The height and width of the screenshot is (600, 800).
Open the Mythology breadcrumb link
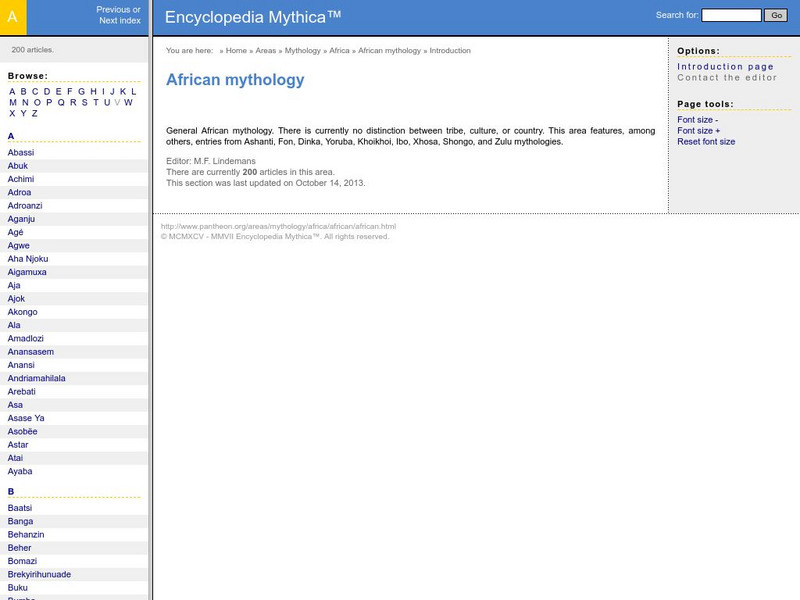(303, 51)
